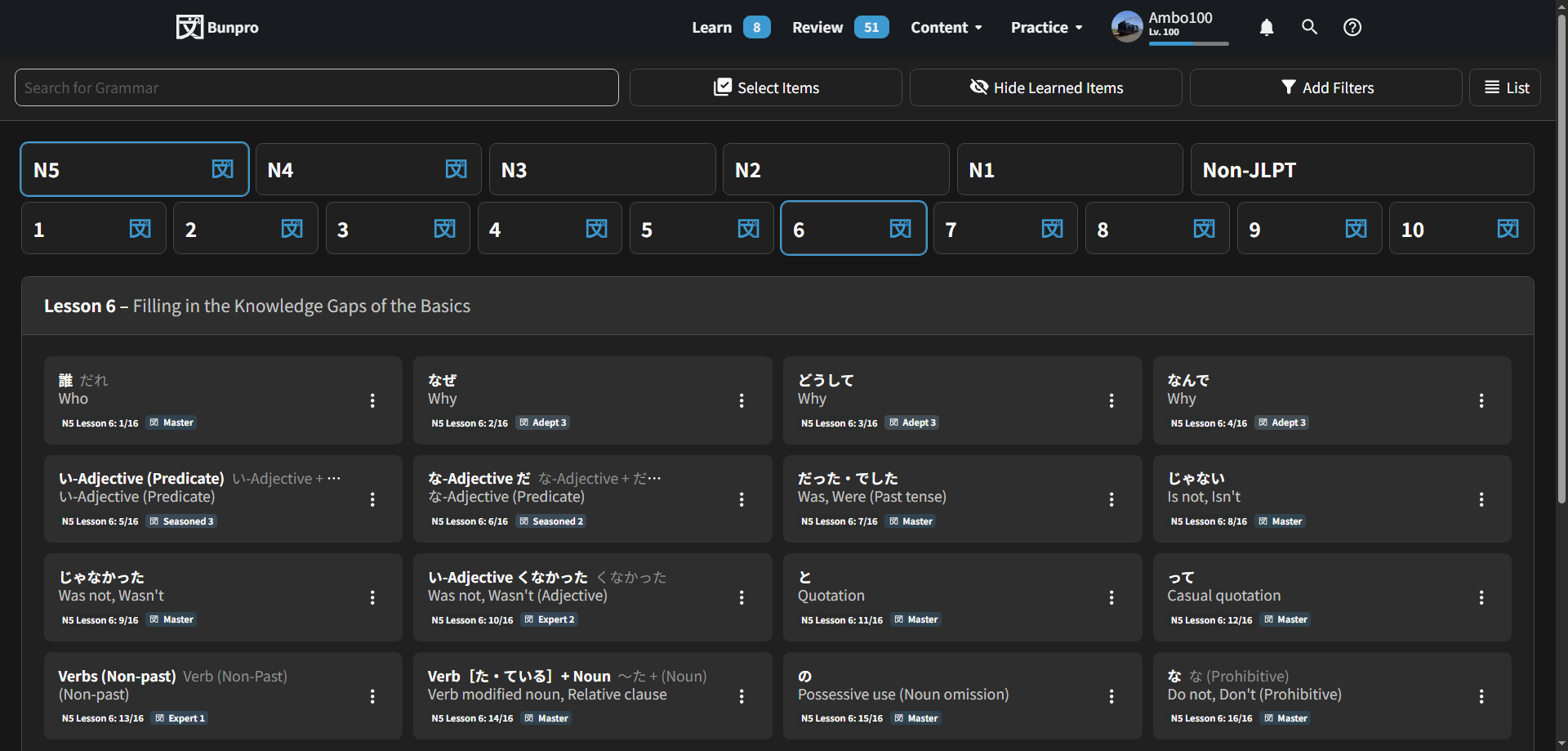The width and height of the screenshot is (1568, 751).
Task: Click the Search for Grammar field
Action: tap(316, 87)
